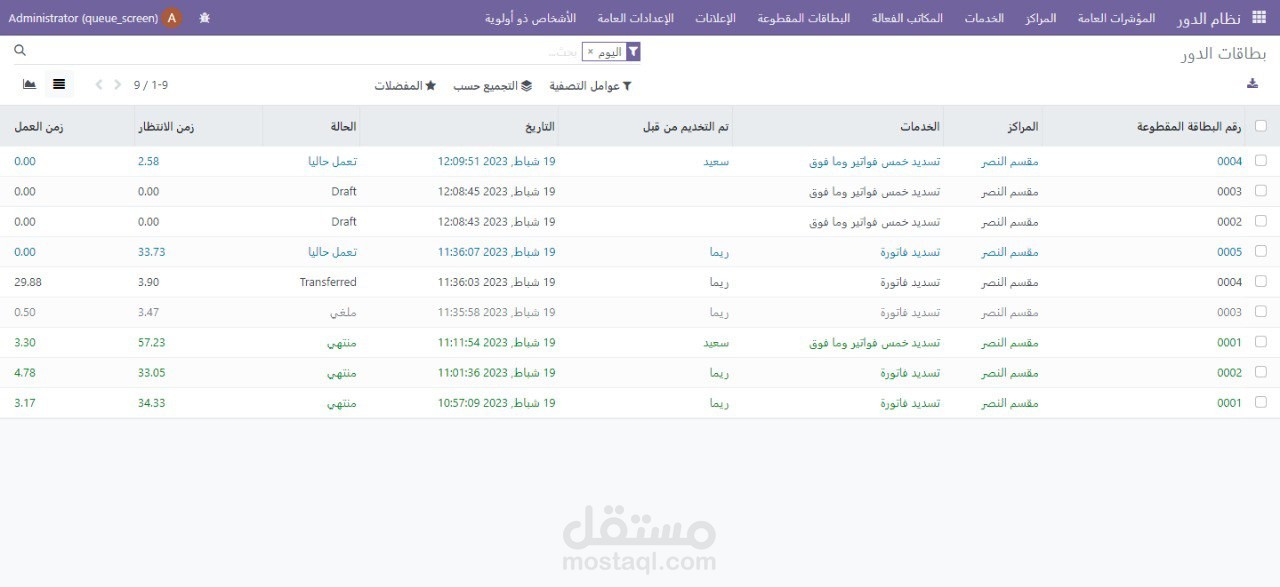The width and height of the screenshot is (1280, 587).
Task: Check the row for ticket 0005
Action: [1260, 251]
